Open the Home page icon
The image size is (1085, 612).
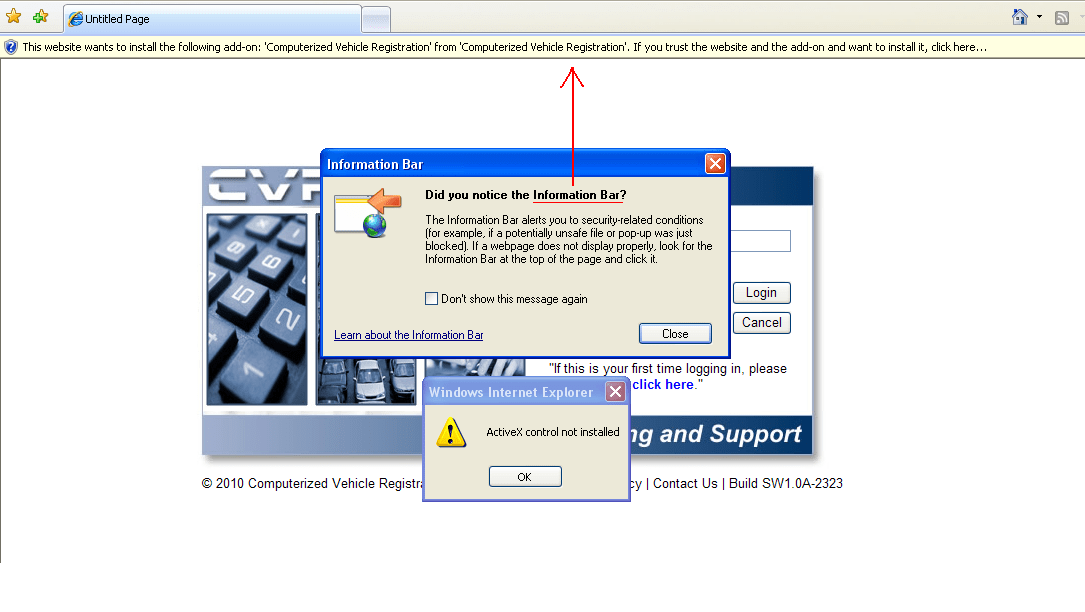coord(1019,17)
